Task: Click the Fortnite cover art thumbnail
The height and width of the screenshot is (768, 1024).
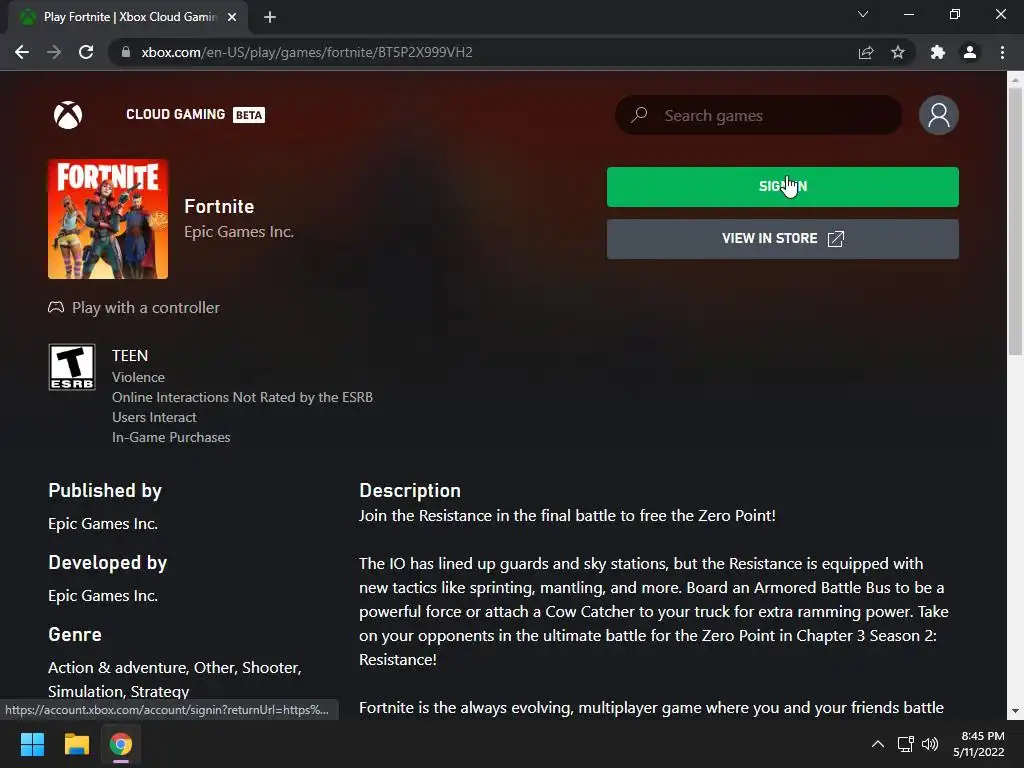Action: (x=108, y=219)
